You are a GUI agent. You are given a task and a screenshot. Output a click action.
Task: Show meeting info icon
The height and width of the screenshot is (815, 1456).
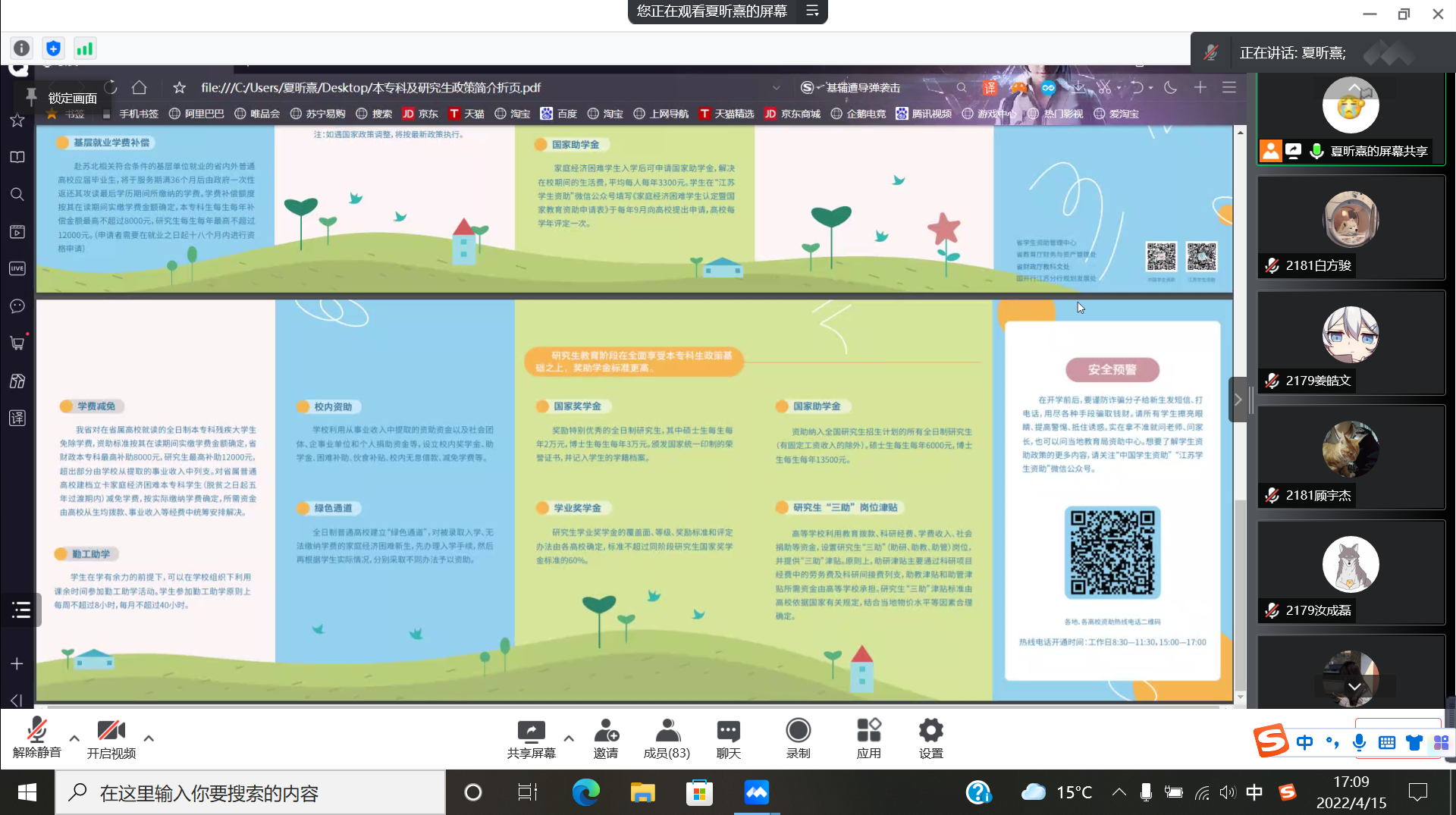point(22,49)
